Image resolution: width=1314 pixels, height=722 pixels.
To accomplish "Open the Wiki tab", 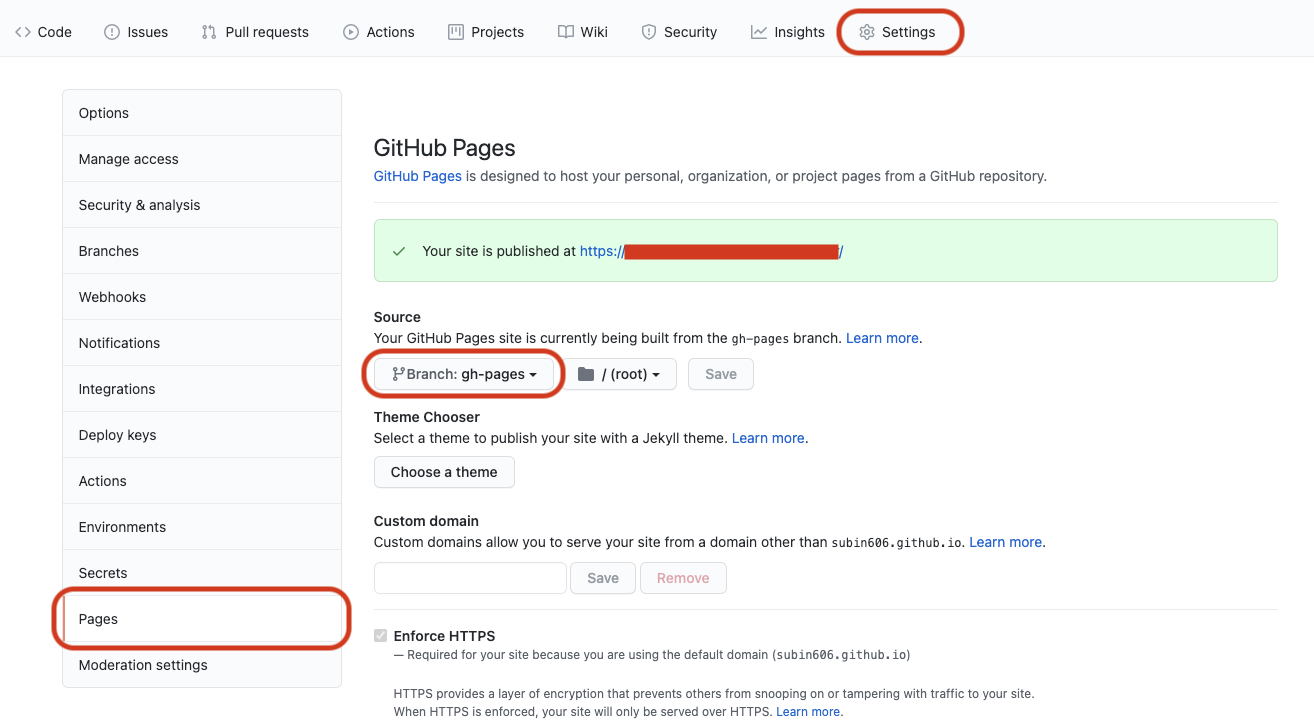I will pos(583,32).
